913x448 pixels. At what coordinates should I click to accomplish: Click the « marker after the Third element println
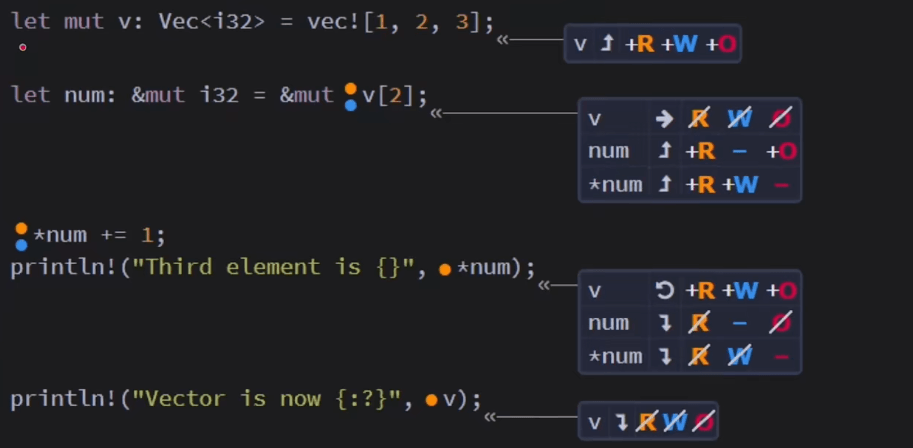tap(544, 285)
